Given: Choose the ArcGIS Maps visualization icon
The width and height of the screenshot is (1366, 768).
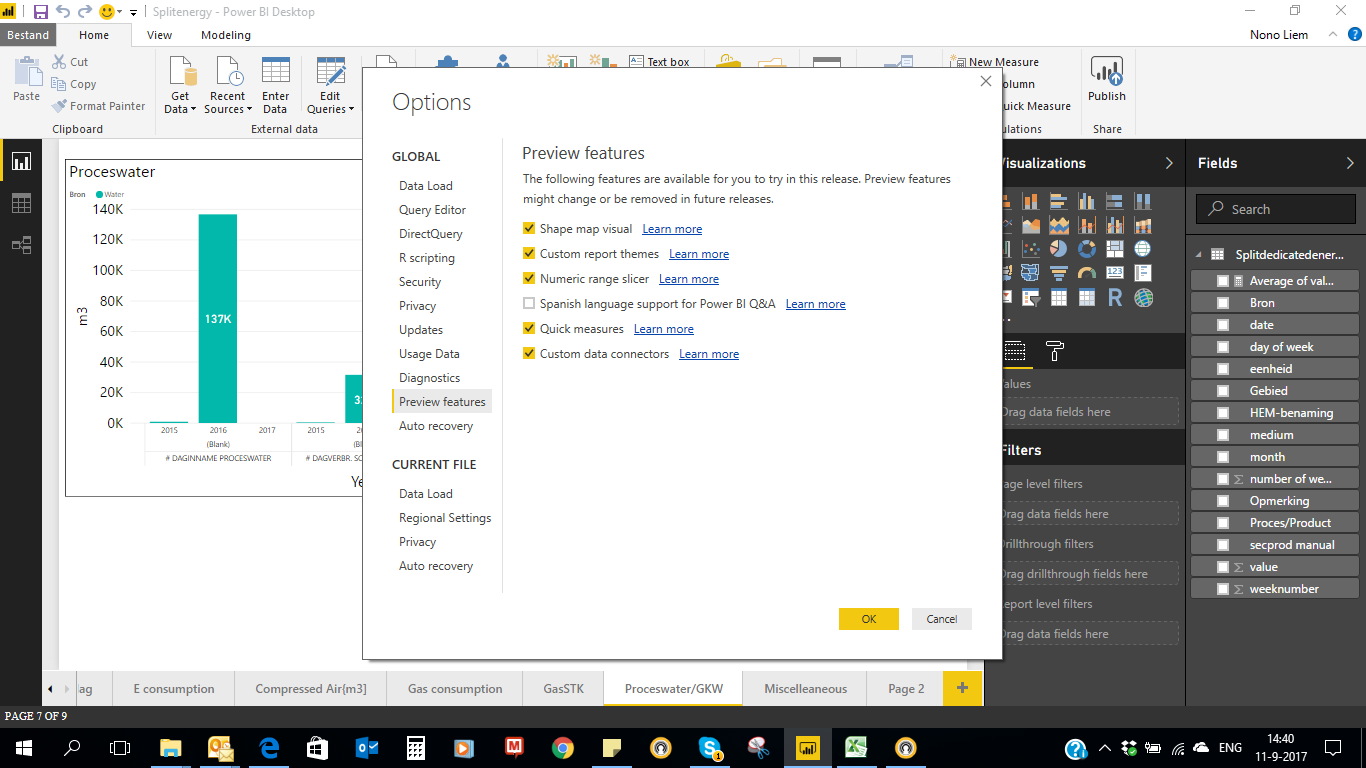Looking at the screenshot, I should (x=1143, y=297).
